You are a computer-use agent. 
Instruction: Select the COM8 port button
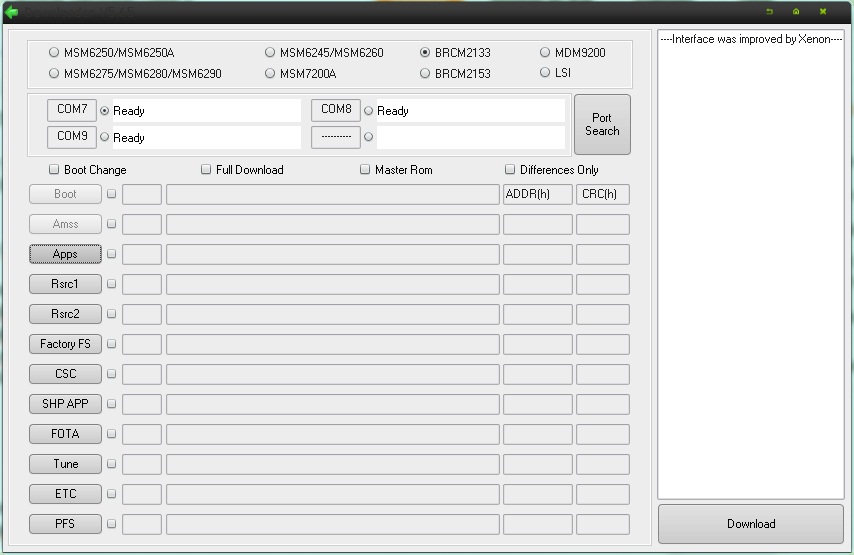click(336, 110)
